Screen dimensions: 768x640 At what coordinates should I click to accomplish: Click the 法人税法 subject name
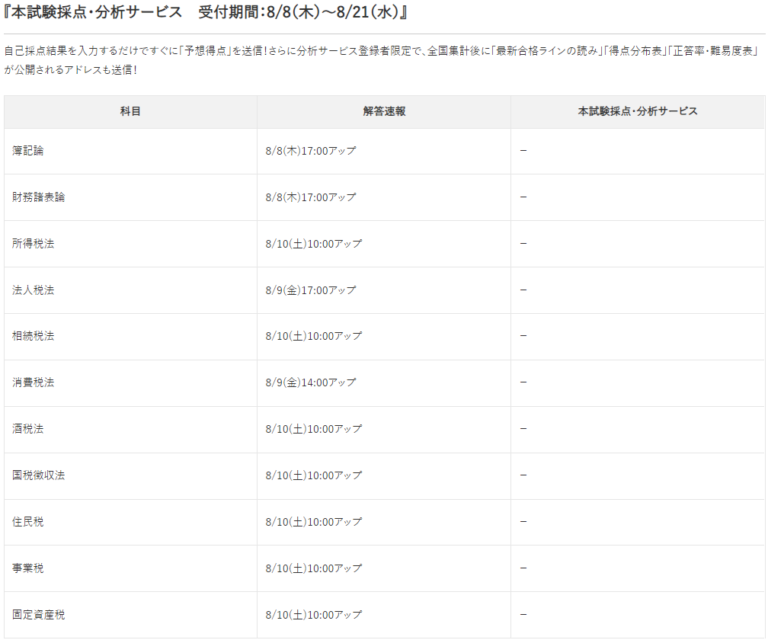coord(33,290)
